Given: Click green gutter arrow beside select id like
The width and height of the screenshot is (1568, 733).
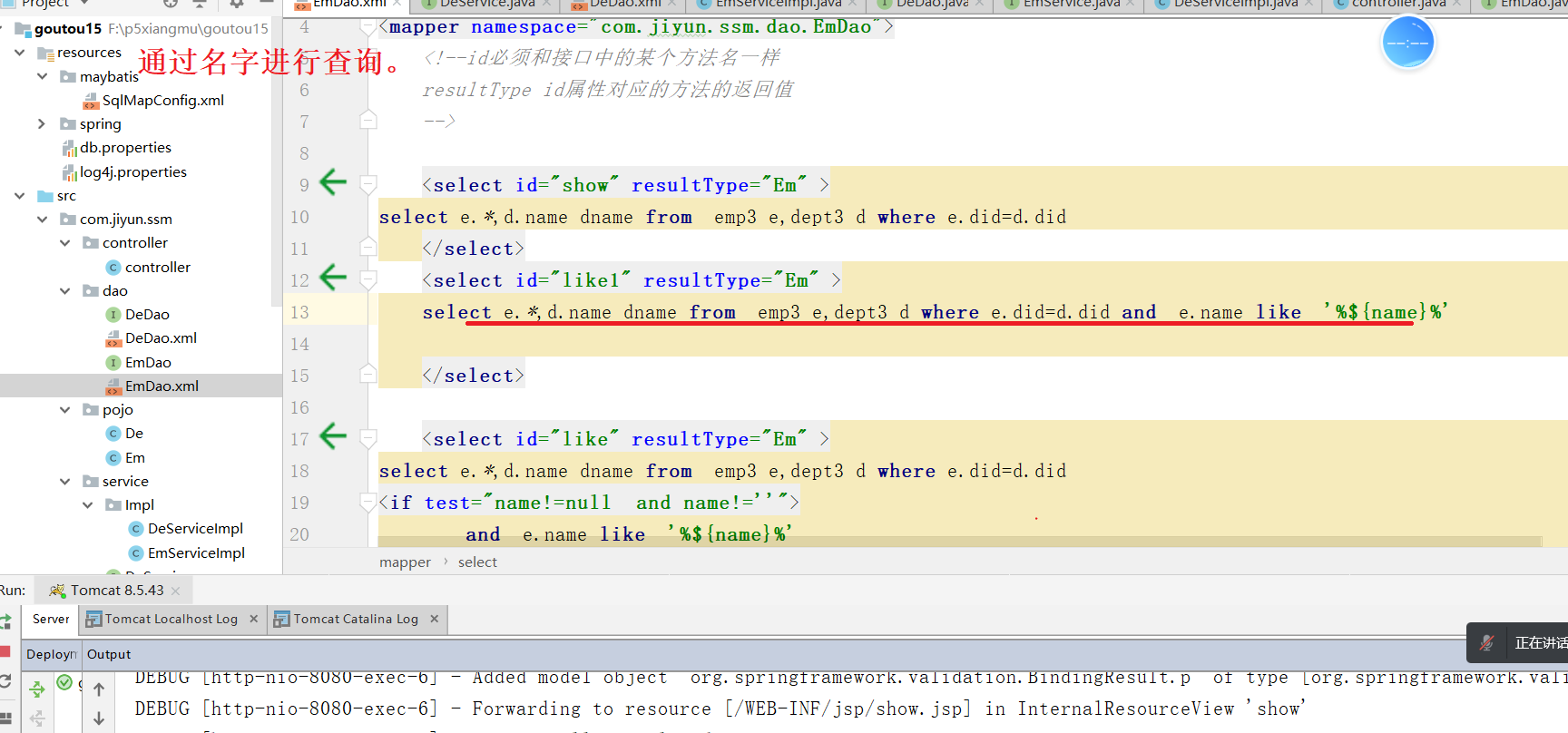Looking at the screenshot, I should pyautogui.click(x=333, y=436).
